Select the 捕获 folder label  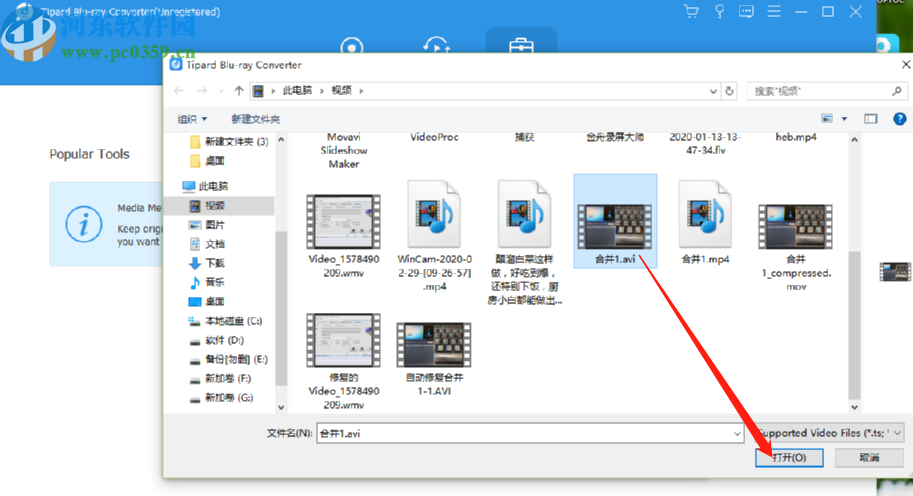tap(524, 137)
